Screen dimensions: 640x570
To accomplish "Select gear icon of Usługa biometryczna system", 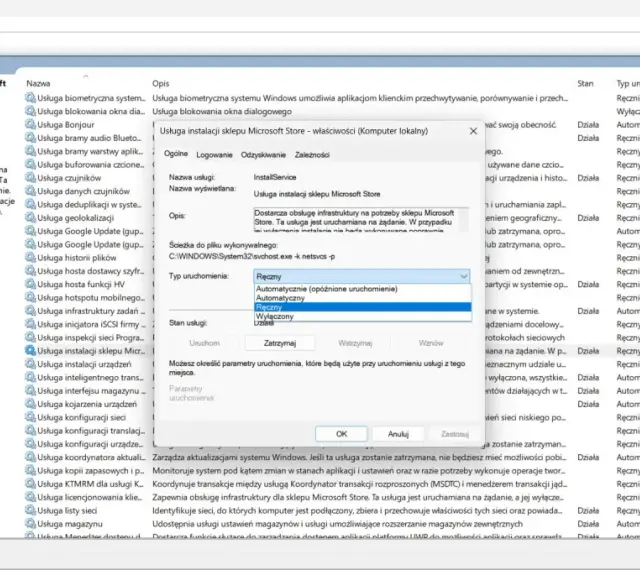I will (x=30, y=98).
